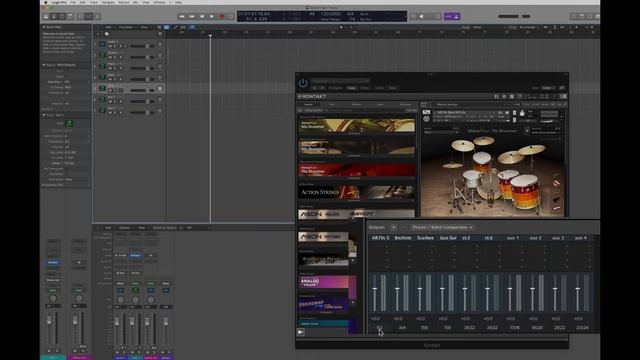
Task: Open the Abbey Road 70s Drummer library
Action: point(357,170)
